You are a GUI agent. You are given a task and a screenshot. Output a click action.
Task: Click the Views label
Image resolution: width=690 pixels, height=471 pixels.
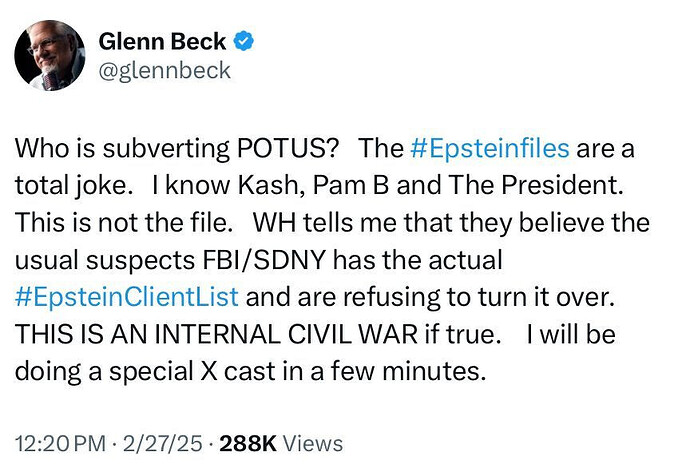[x=312, y=443]
